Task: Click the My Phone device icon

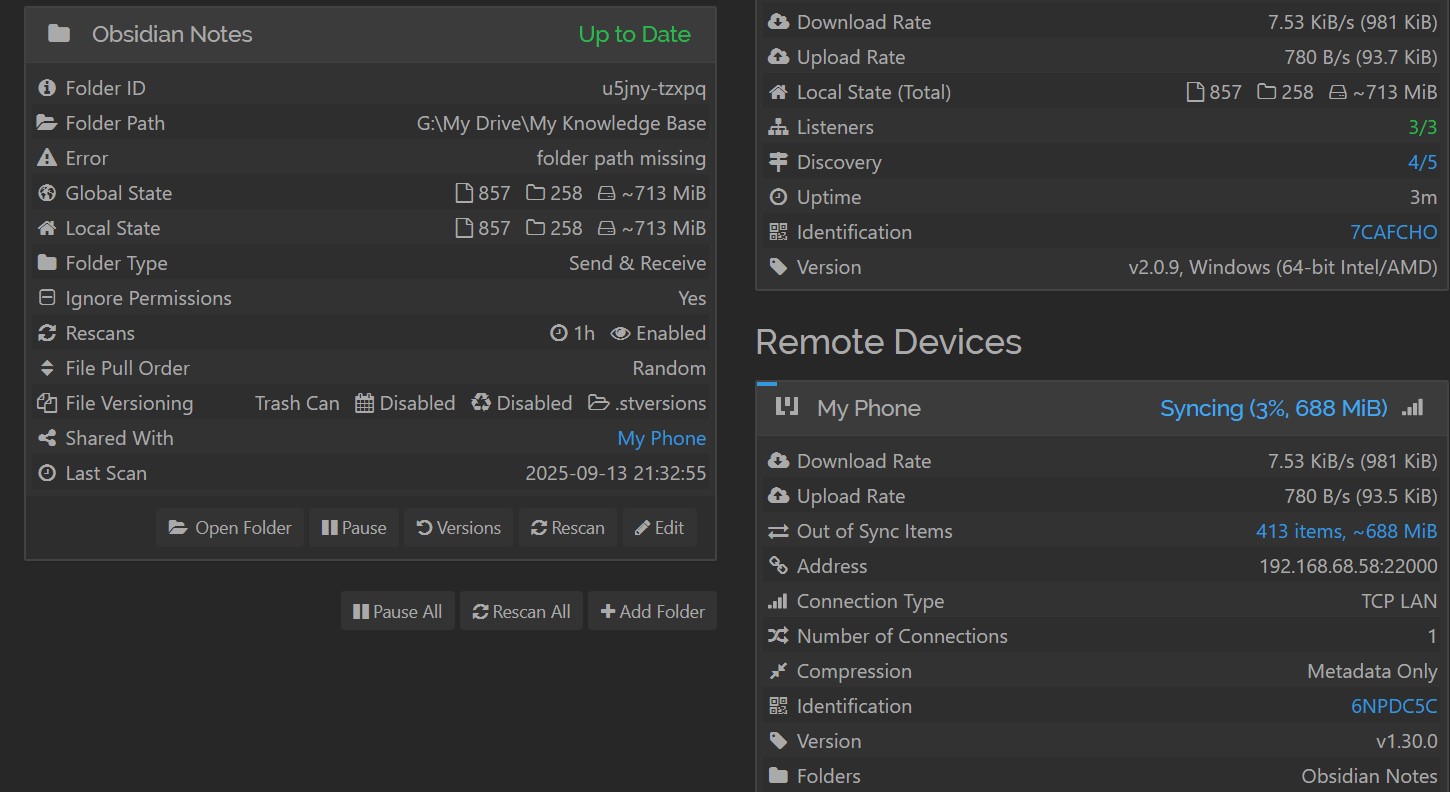Action: tap(787, 407)
